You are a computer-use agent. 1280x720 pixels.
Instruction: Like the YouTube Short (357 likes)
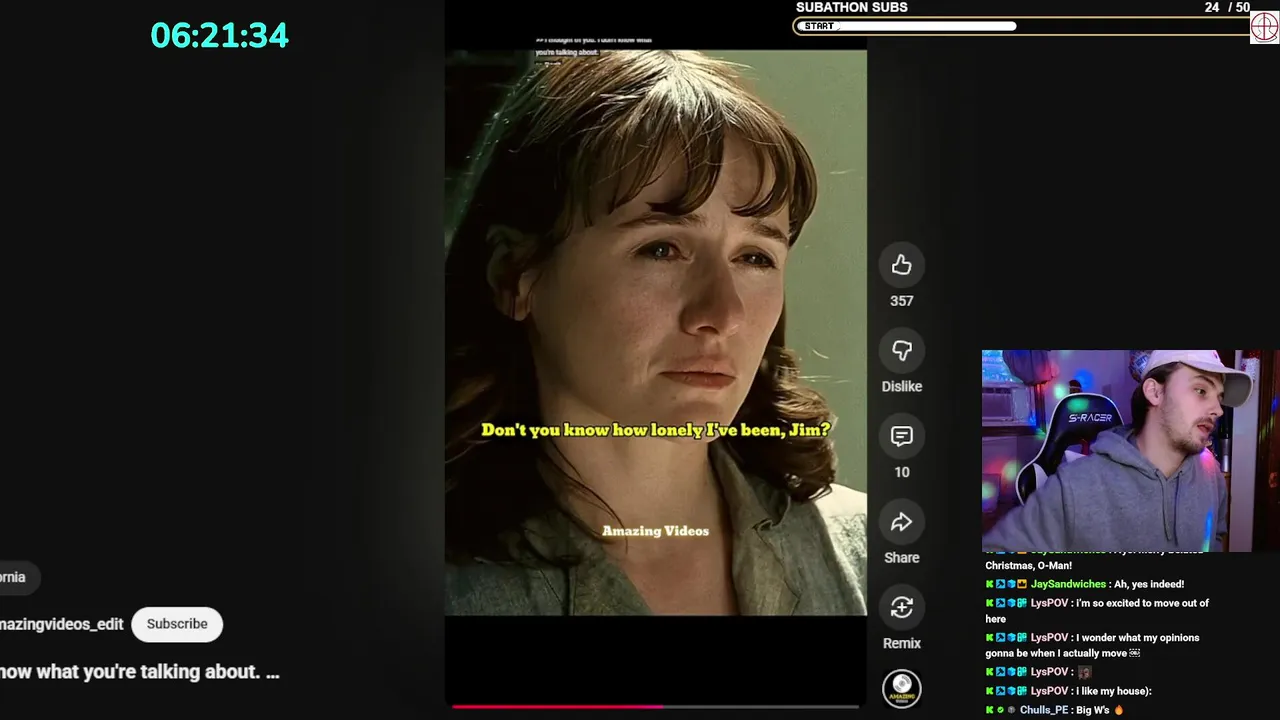coord(901,265)
